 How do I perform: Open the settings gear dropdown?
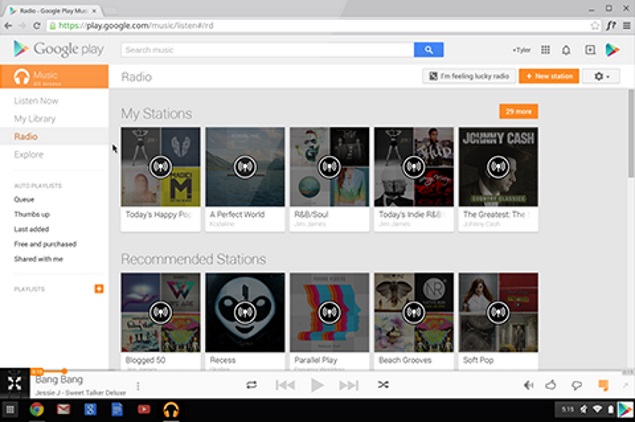601,76
